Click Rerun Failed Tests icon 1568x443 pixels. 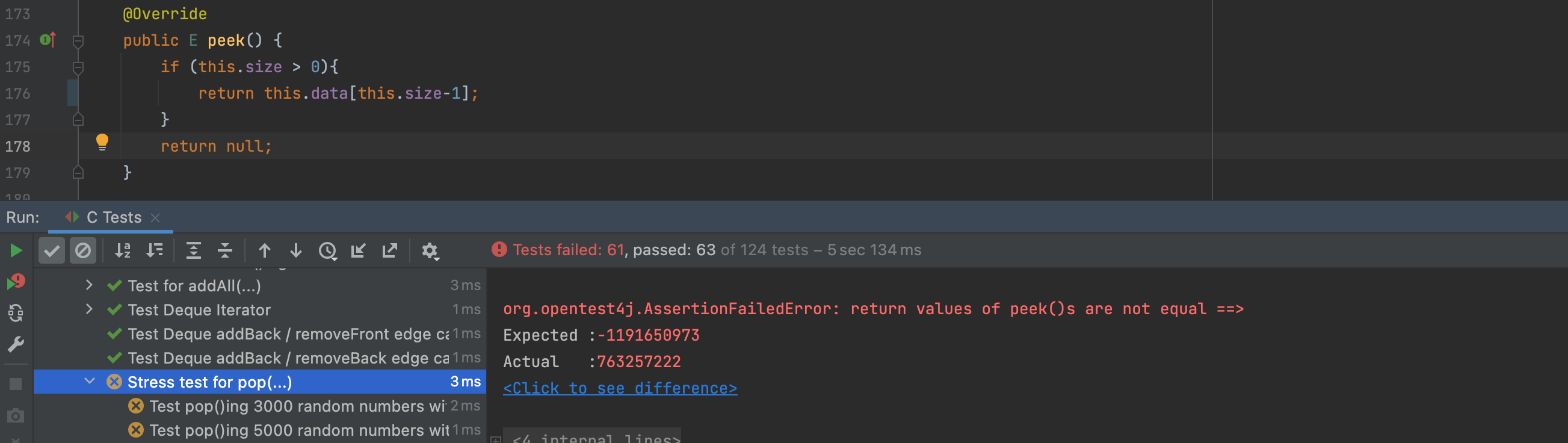(16, 282)
